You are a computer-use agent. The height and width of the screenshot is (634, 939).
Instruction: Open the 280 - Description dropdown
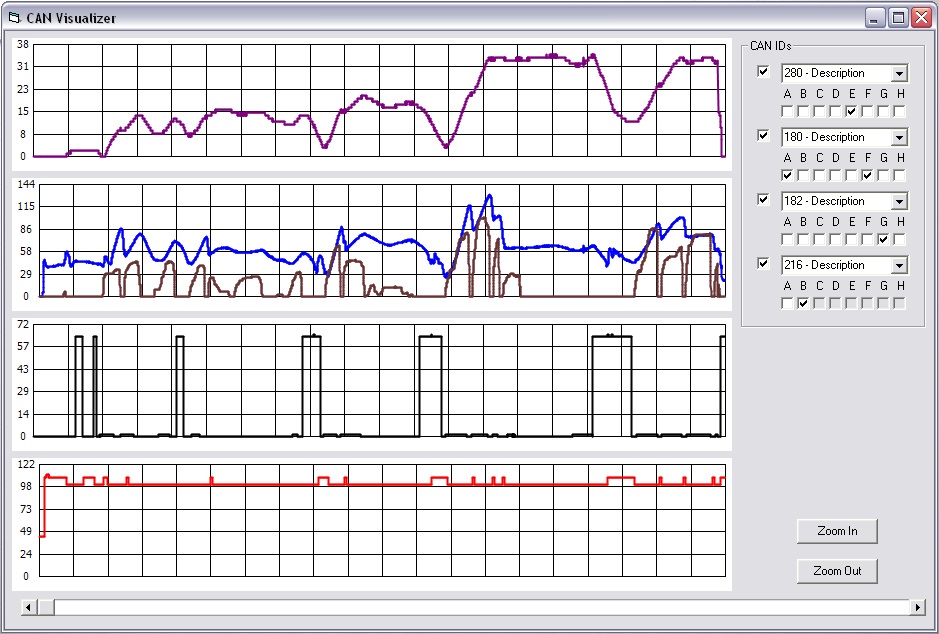(x=899, y=73)
